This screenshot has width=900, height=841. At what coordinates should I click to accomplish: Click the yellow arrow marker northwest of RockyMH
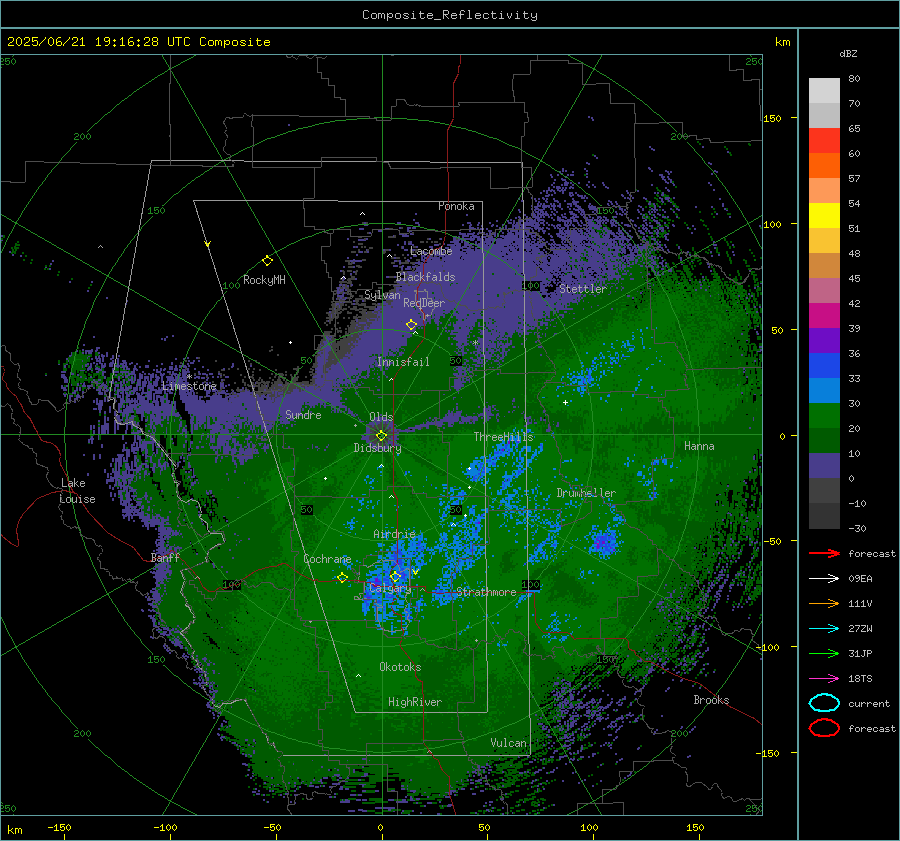coord(208,244)
